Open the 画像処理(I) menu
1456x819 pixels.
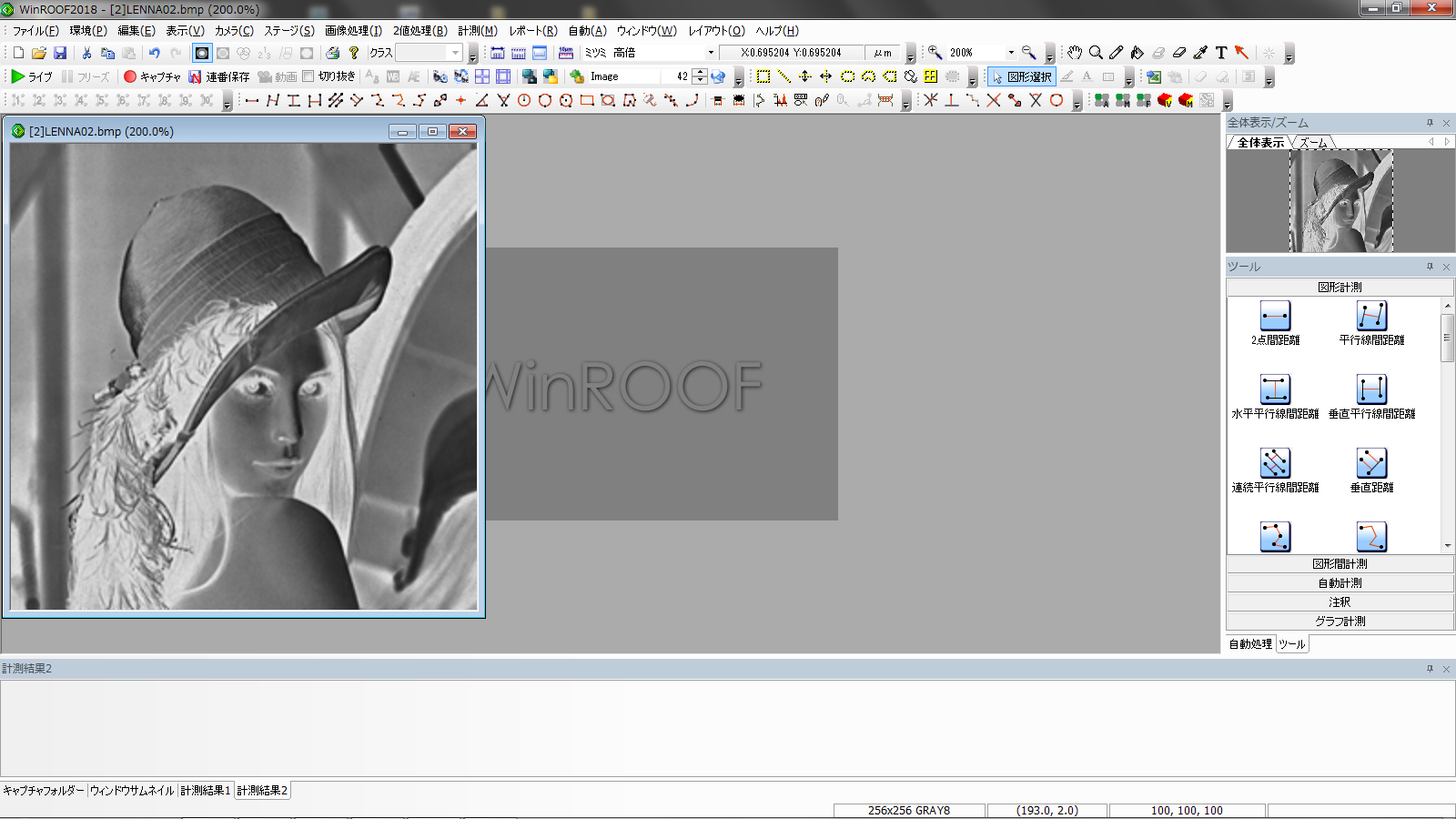point(353,31)
